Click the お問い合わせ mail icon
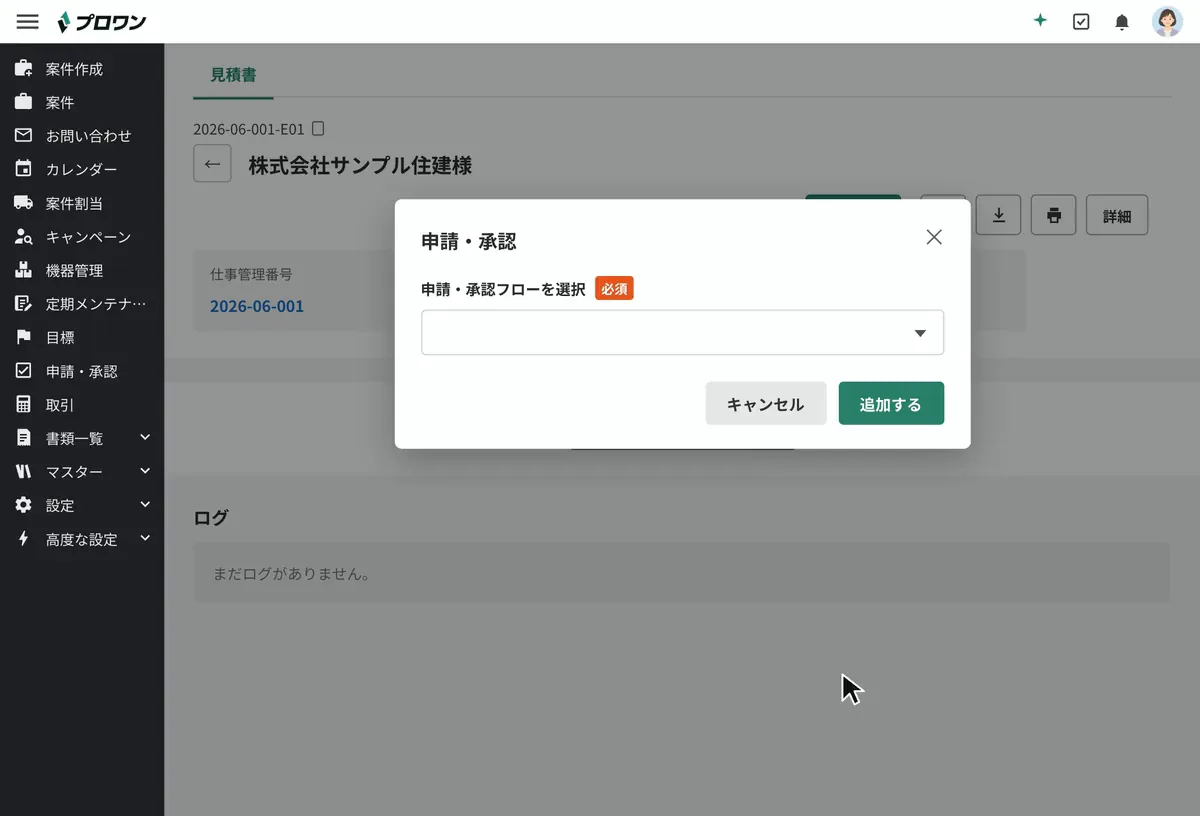This screenshot has width=1200, height=816. [23, 135]
